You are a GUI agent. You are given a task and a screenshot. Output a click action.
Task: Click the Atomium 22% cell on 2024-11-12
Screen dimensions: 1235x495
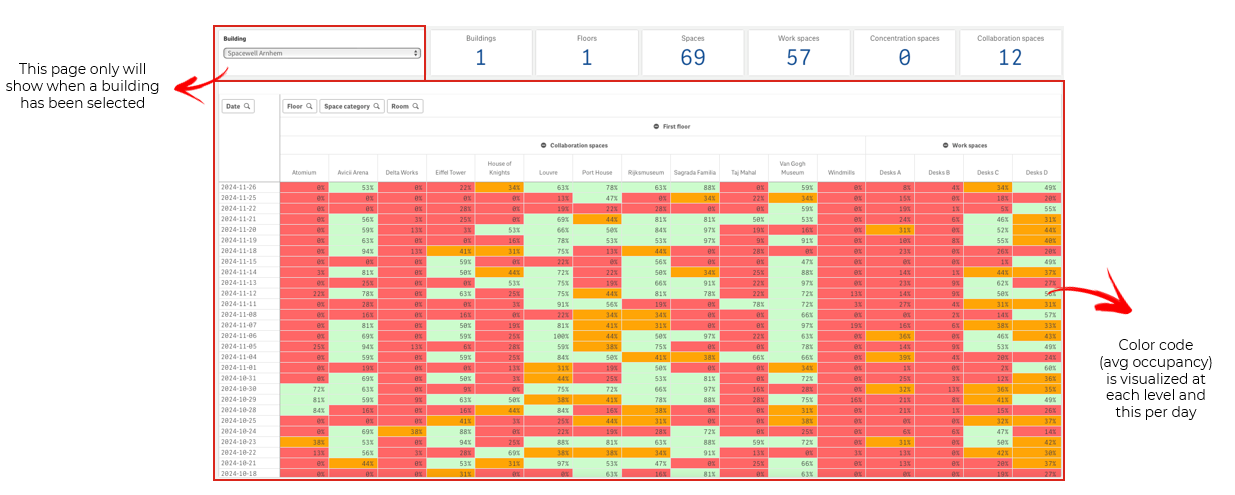[304, 293]
